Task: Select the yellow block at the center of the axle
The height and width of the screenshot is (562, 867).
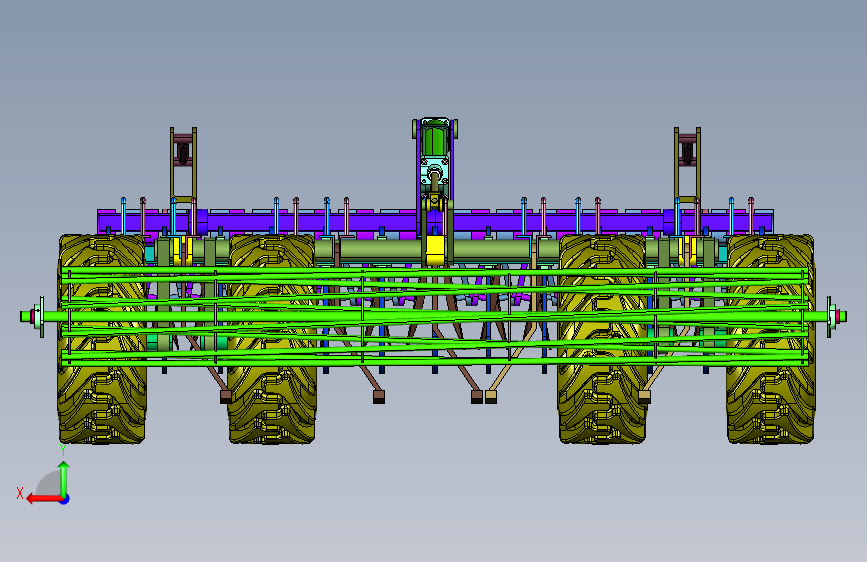Action: pos(435,251)
